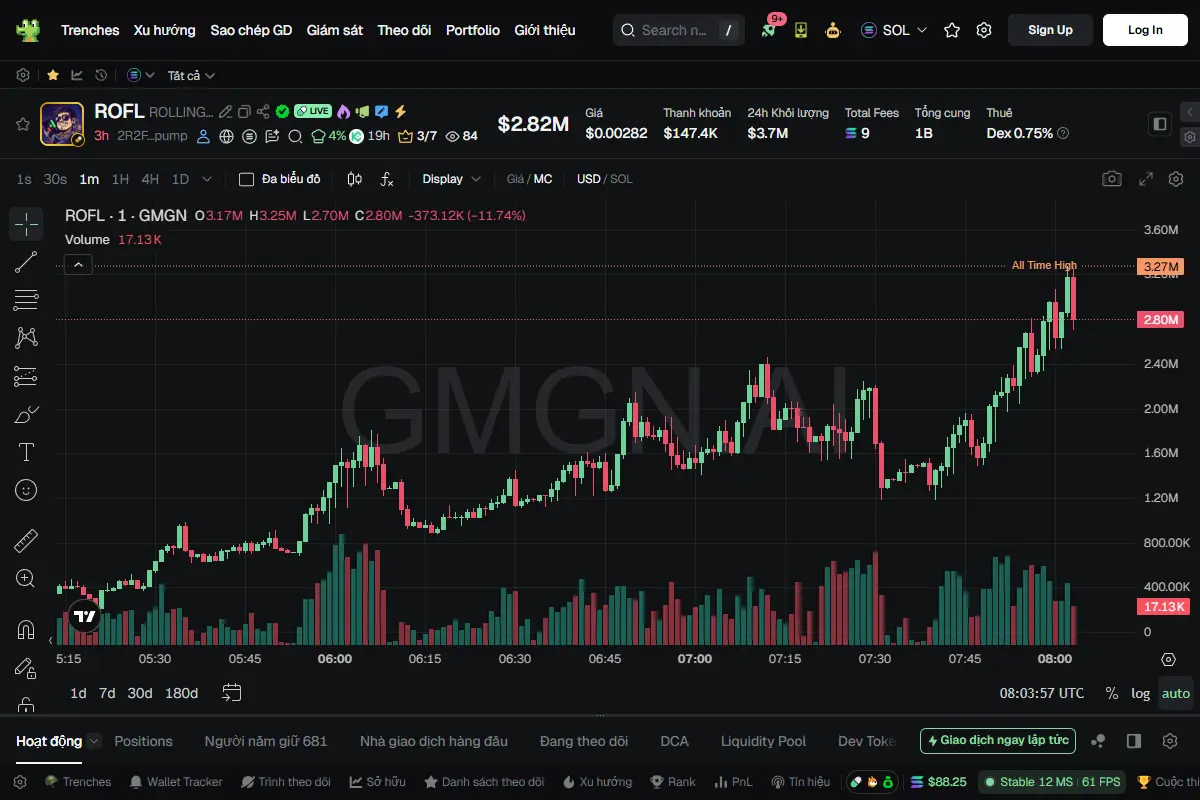Expand chart to fullscreen
1200x800 pixels.
coord(1146,179)
